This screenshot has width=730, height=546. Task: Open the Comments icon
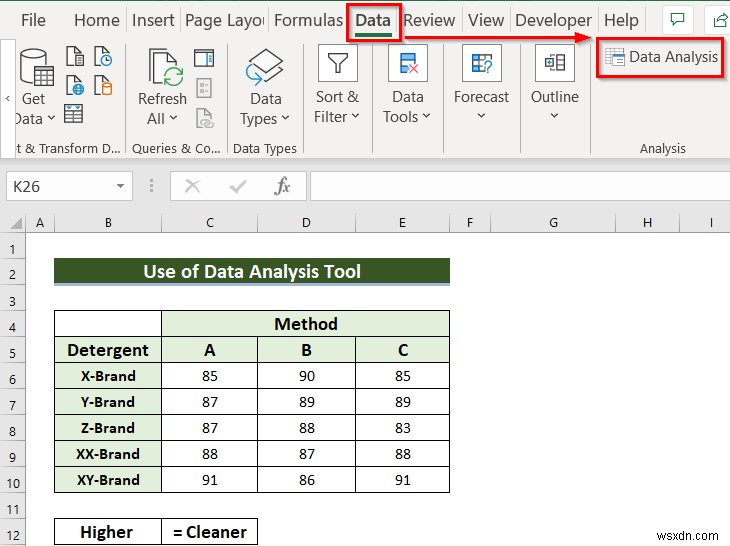[677, 20]
